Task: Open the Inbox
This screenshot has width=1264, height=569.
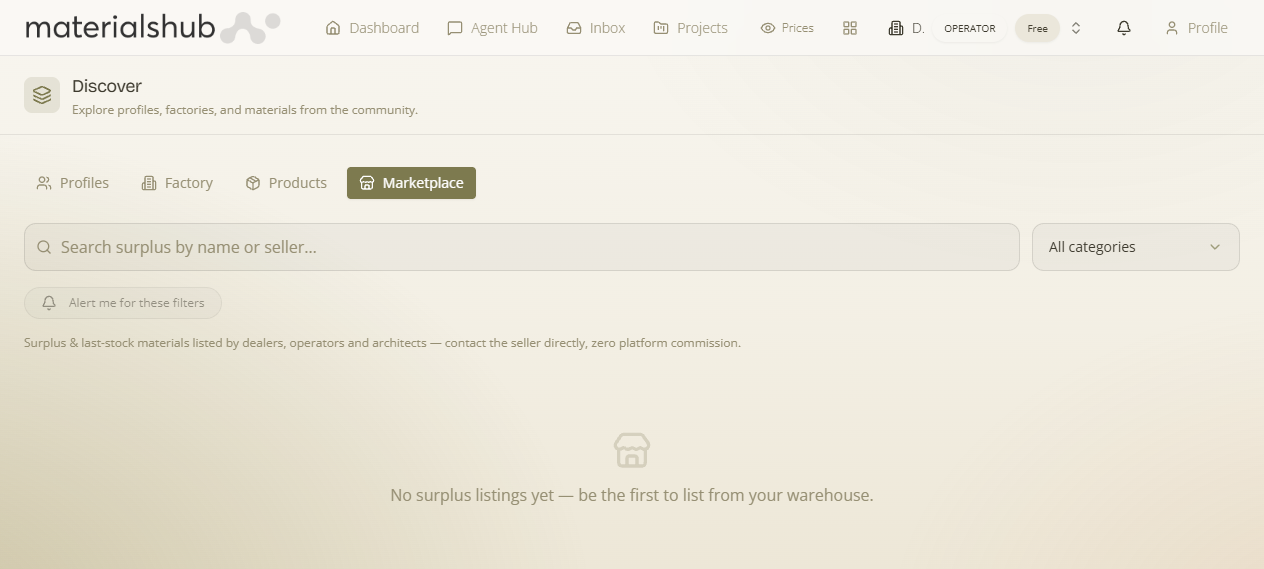Action: coord(596,28)
